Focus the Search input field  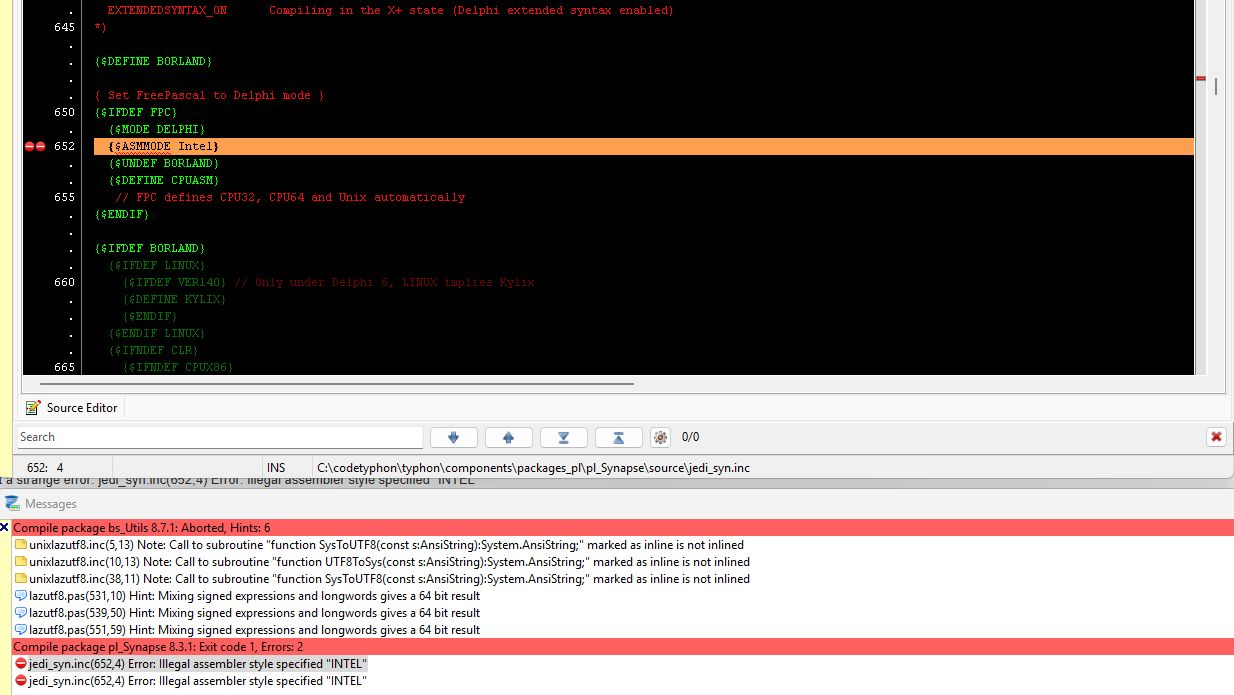click(220, 437)
